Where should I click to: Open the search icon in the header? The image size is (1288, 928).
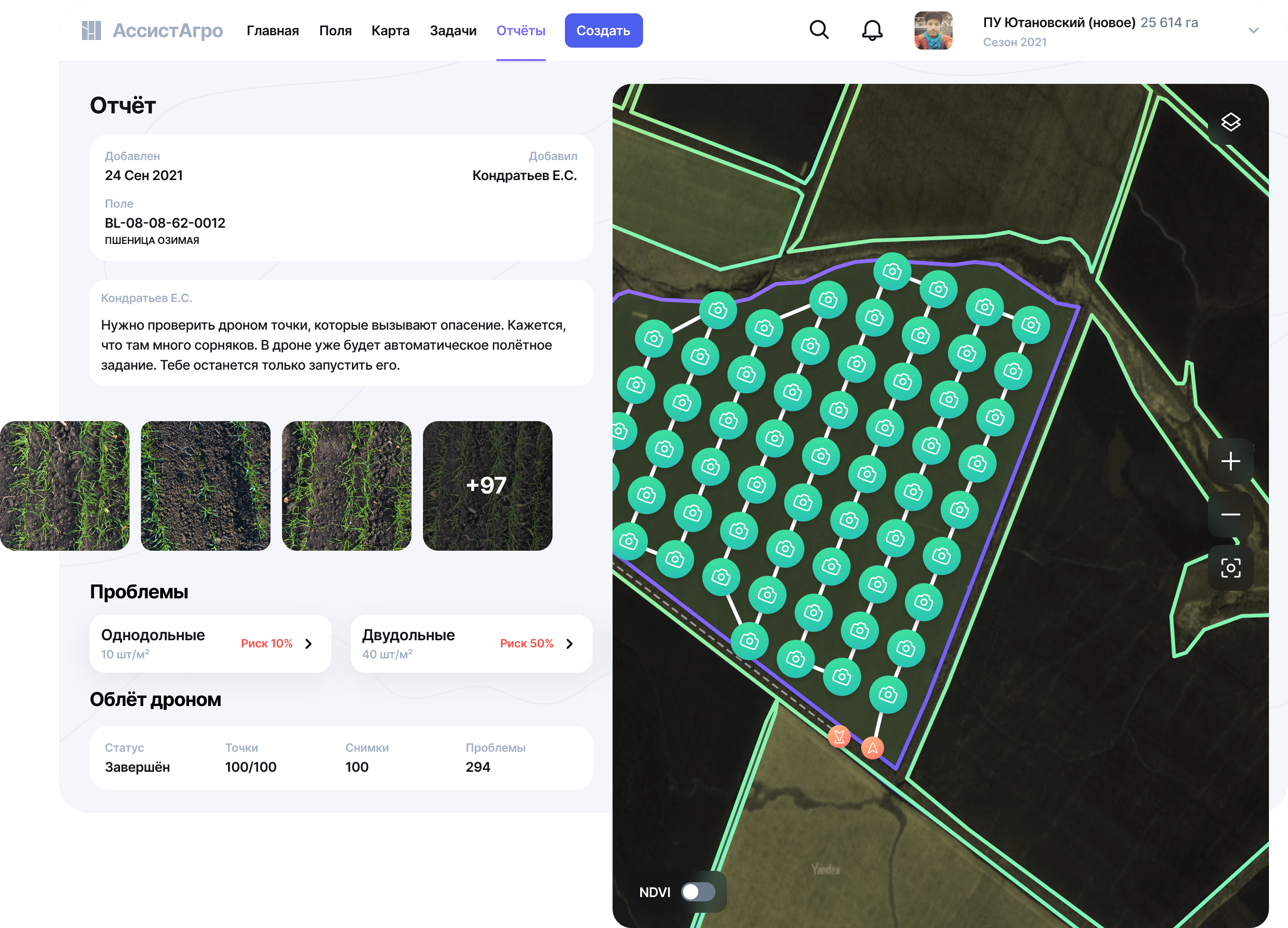(x=818, y=30)
